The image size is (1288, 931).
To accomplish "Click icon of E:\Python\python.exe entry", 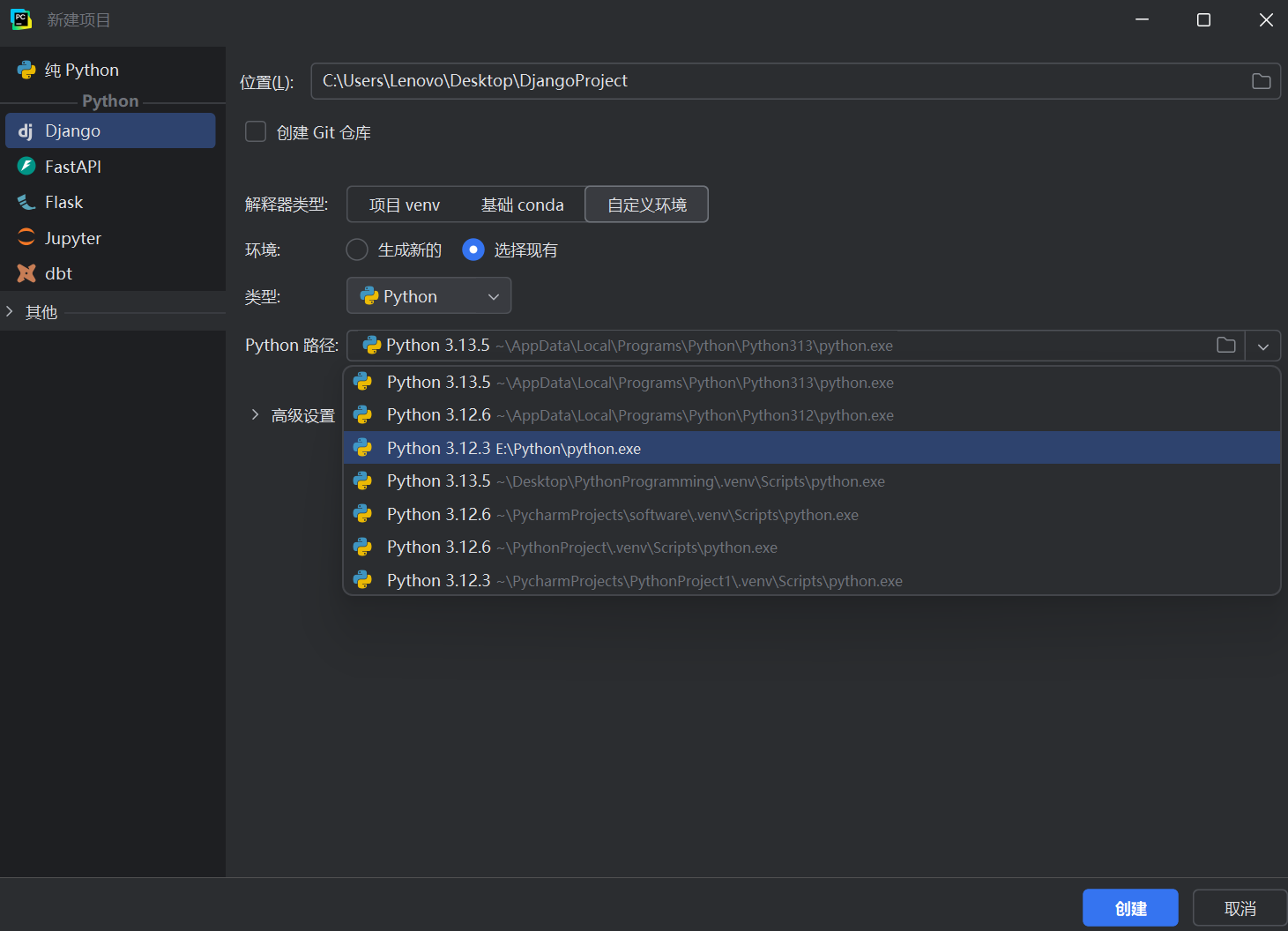I will pos(362,448).
